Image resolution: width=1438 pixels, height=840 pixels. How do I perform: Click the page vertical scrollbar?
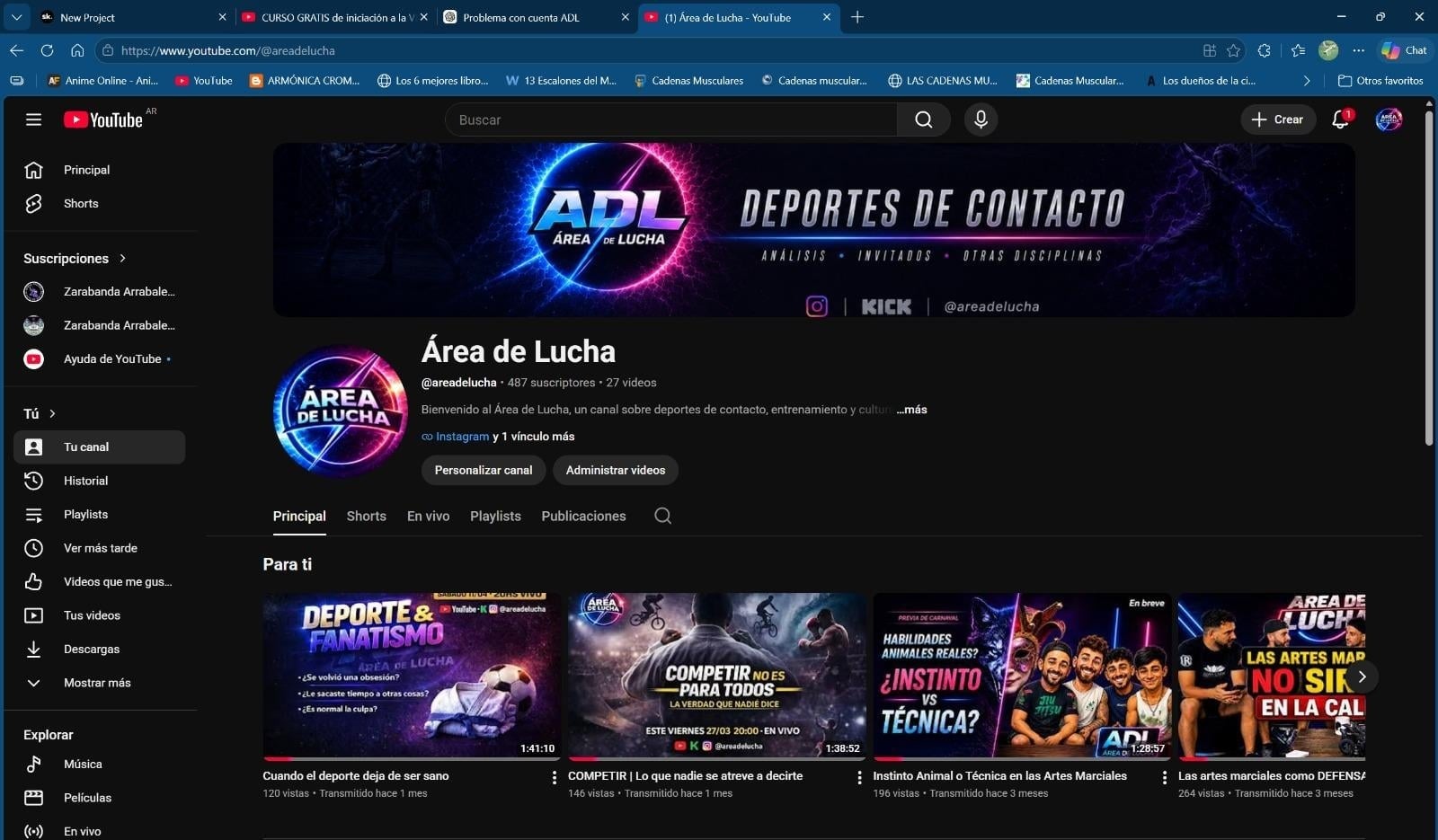coord(1429,279)
